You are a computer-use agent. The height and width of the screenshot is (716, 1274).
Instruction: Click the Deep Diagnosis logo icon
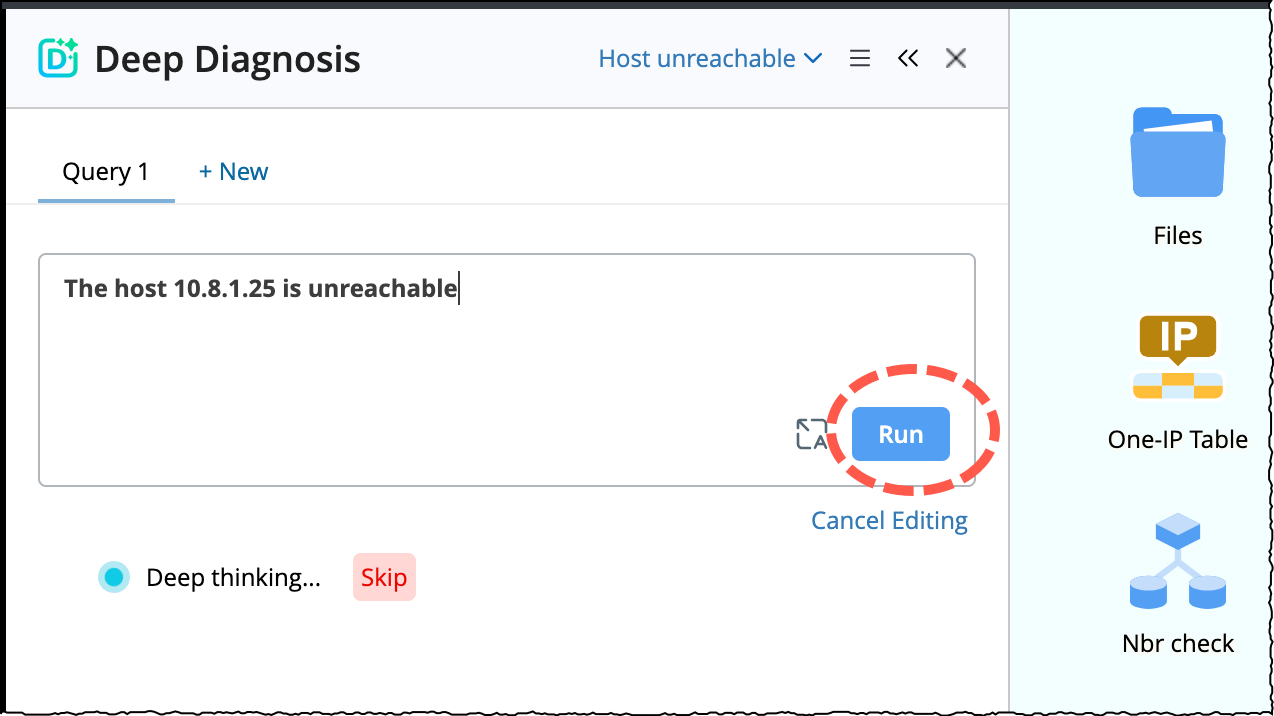[x=58, y=59]
